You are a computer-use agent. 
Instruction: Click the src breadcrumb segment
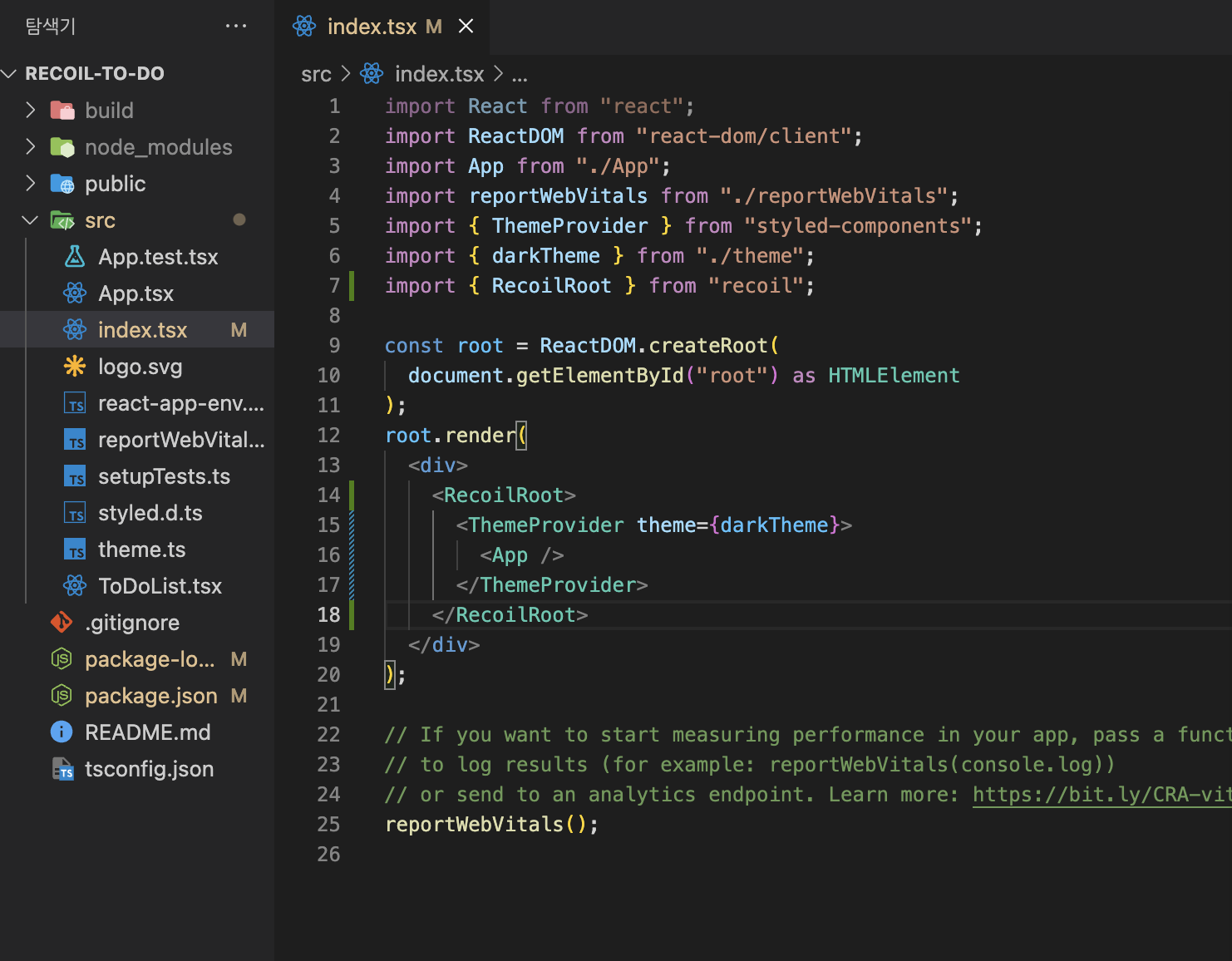pyautogui.click(x=316, y=75)
